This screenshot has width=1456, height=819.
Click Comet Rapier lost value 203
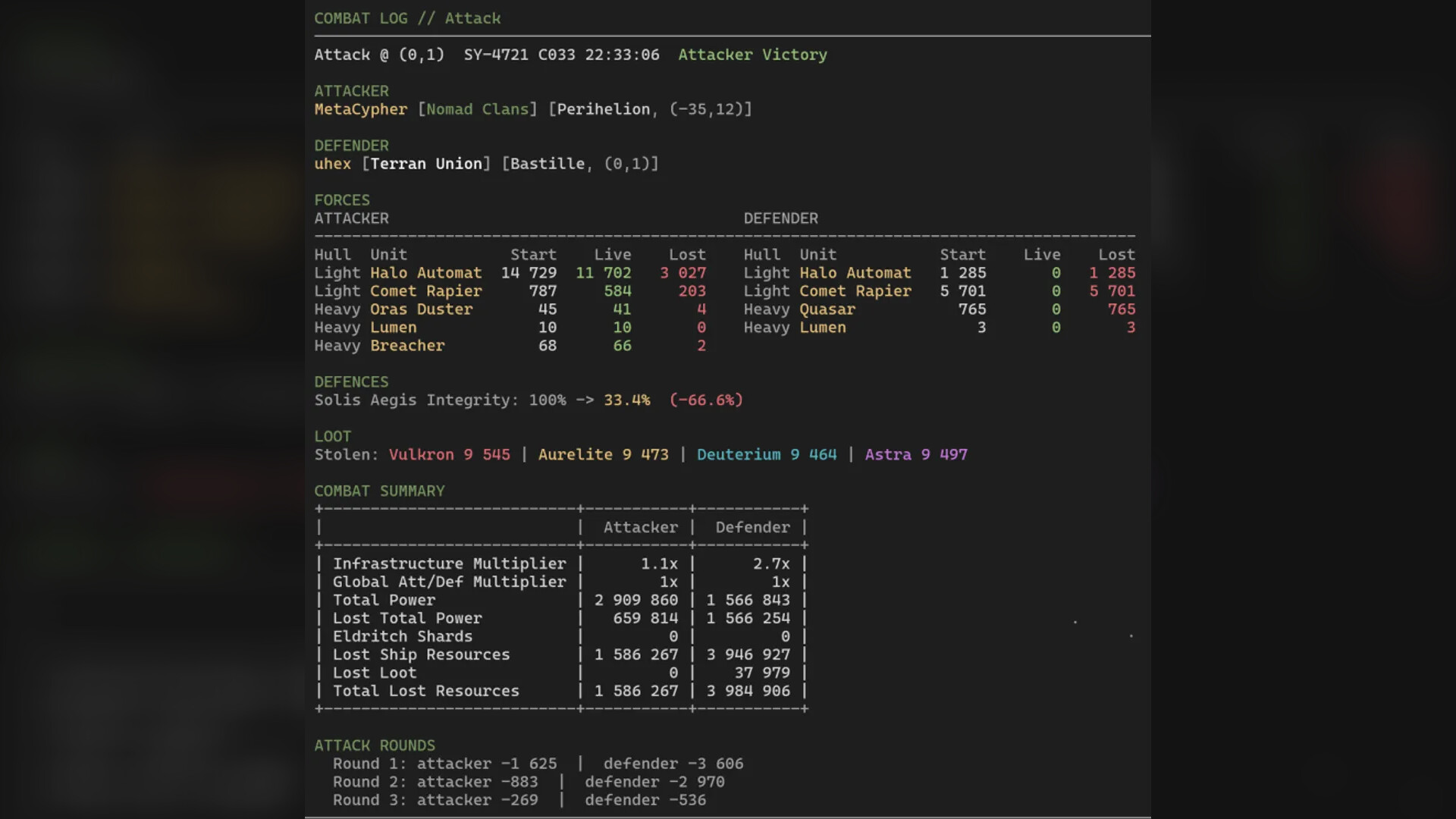point(692,291)
